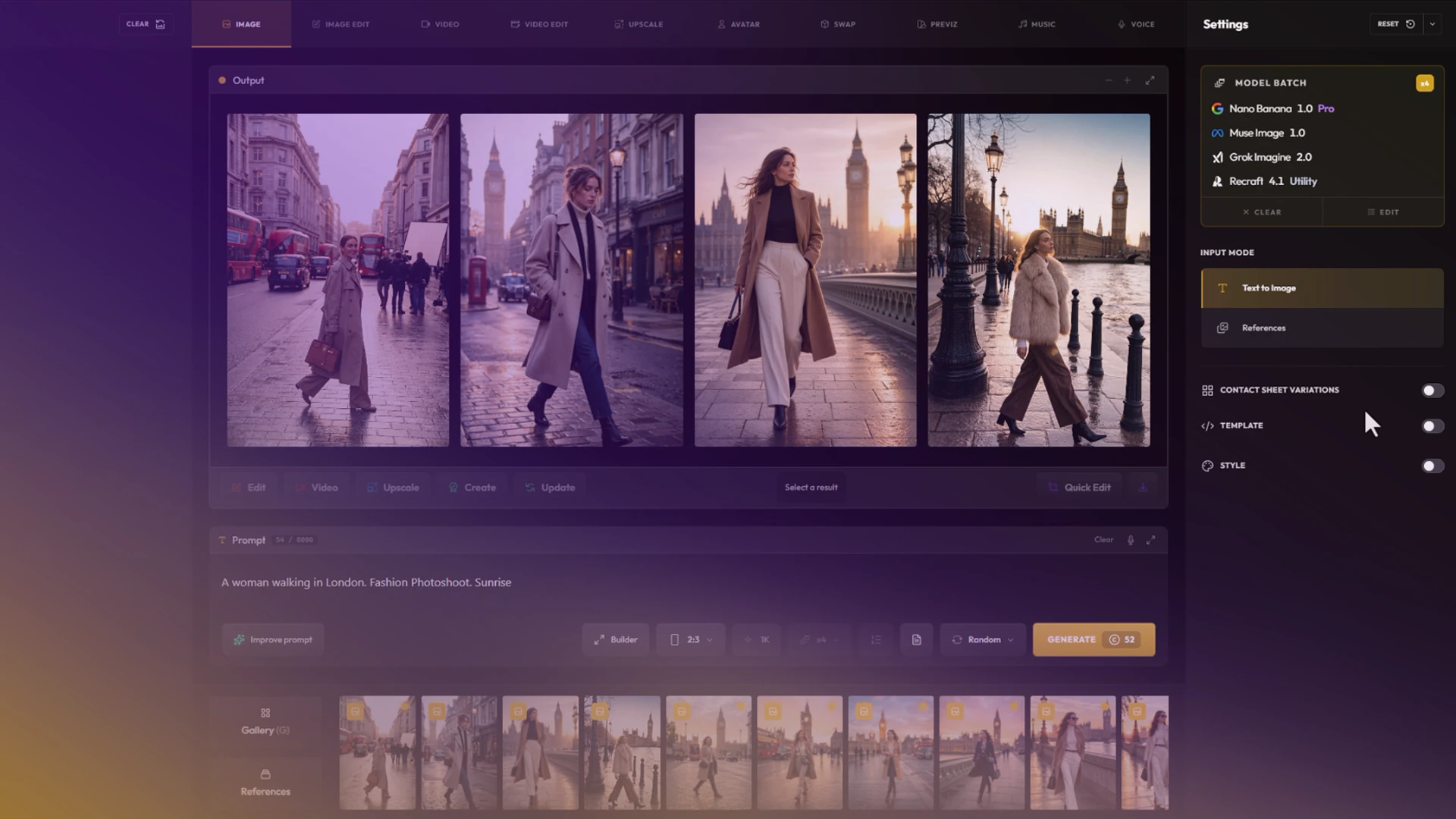Open the Builder tool

(615, 639)
